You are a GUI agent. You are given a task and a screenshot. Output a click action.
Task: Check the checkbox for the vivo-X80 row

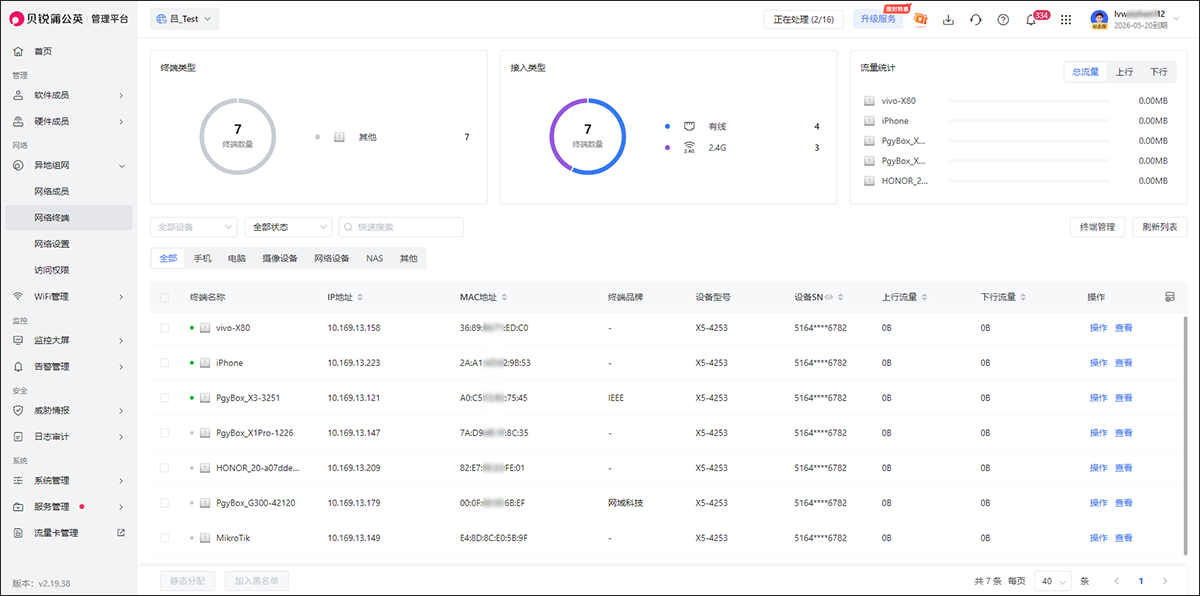tap(166, 328)
